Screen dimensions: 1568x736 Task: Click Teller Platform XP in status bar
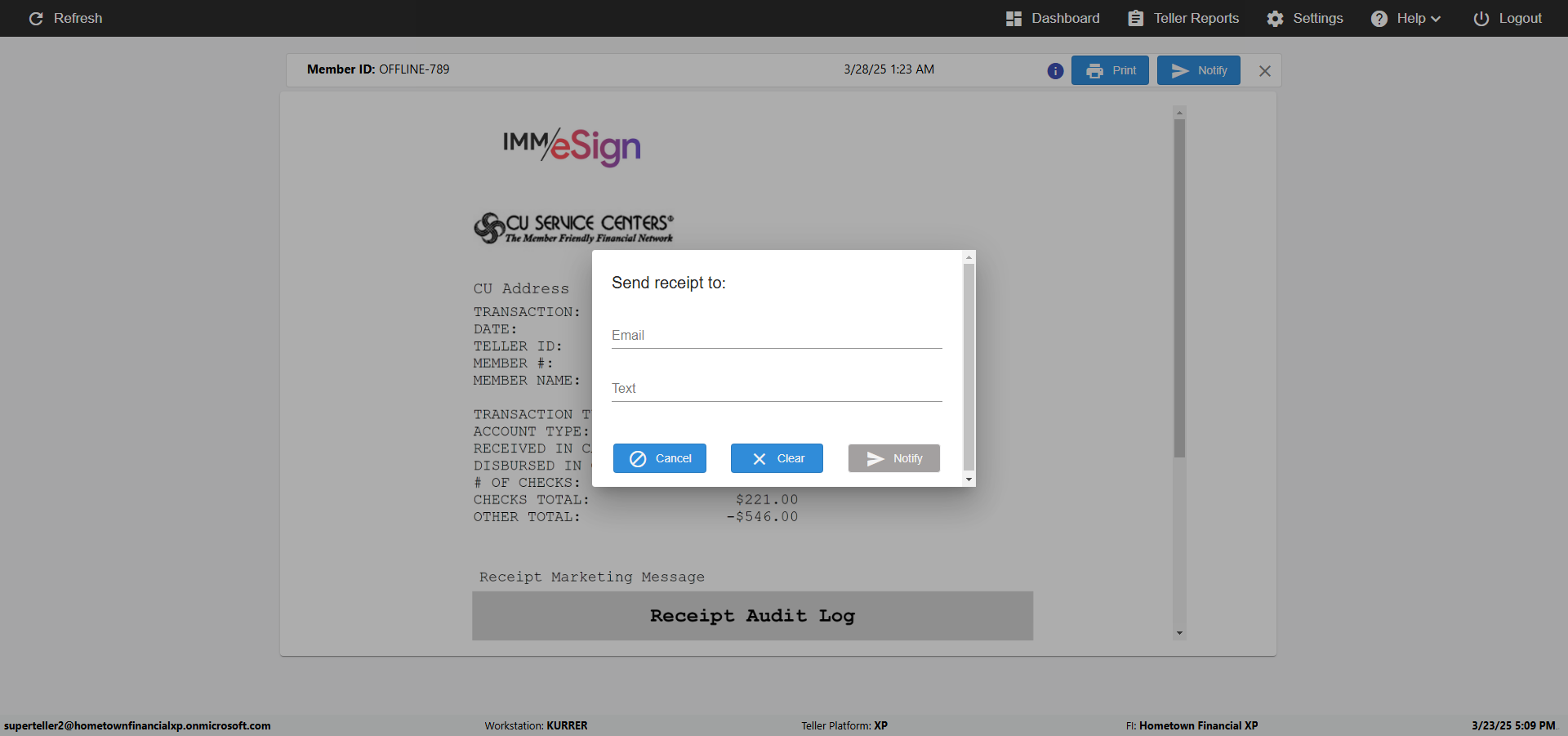[844, 725]
